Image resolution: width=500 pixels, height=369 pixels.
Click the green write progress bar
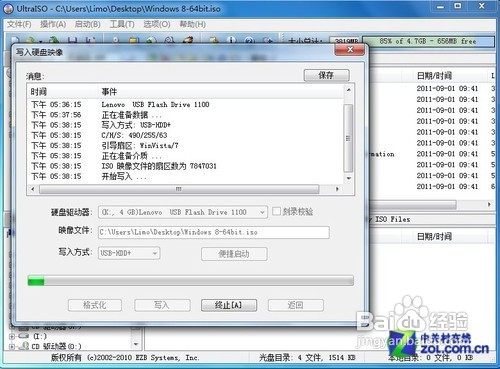click(x=191, y=281)
